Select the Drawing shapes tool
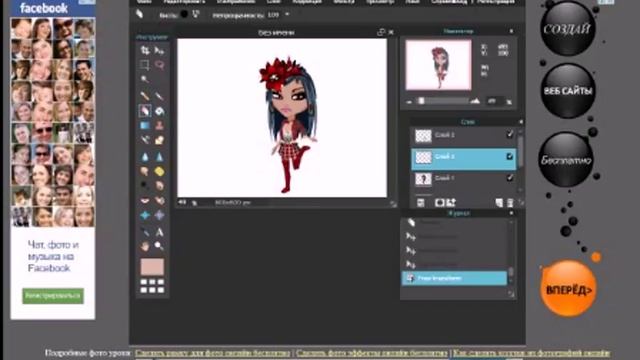This screenshot has height=360, width=640. tap(160, 140)
